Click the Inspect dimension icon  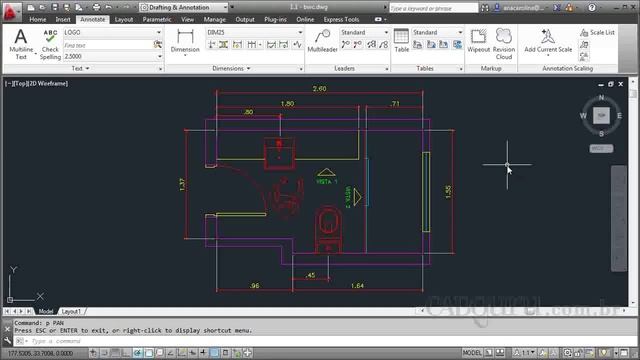[x=271, y=44]
